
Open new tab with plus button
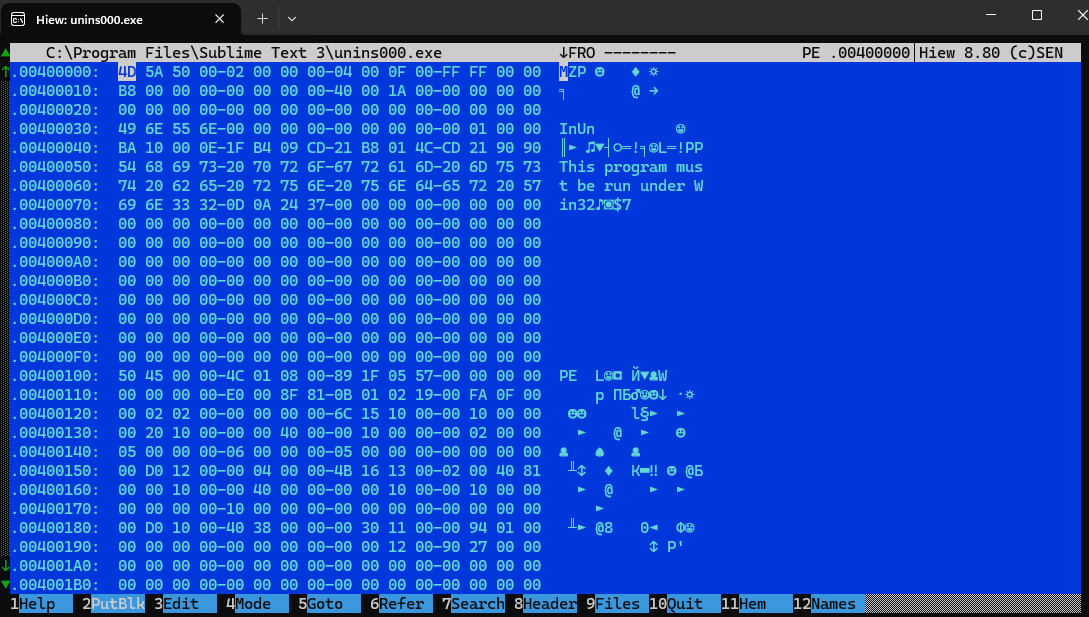tap(262, 19)
